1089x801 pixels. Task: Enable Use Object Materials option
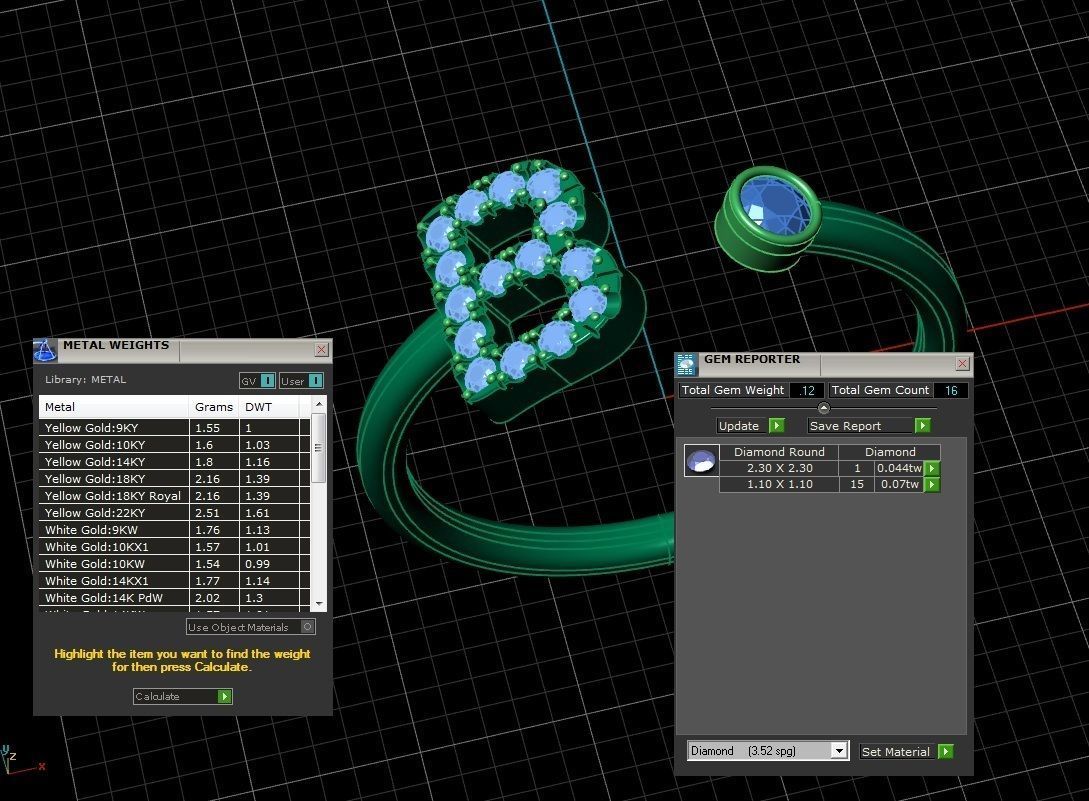click(x=308, y=627)
